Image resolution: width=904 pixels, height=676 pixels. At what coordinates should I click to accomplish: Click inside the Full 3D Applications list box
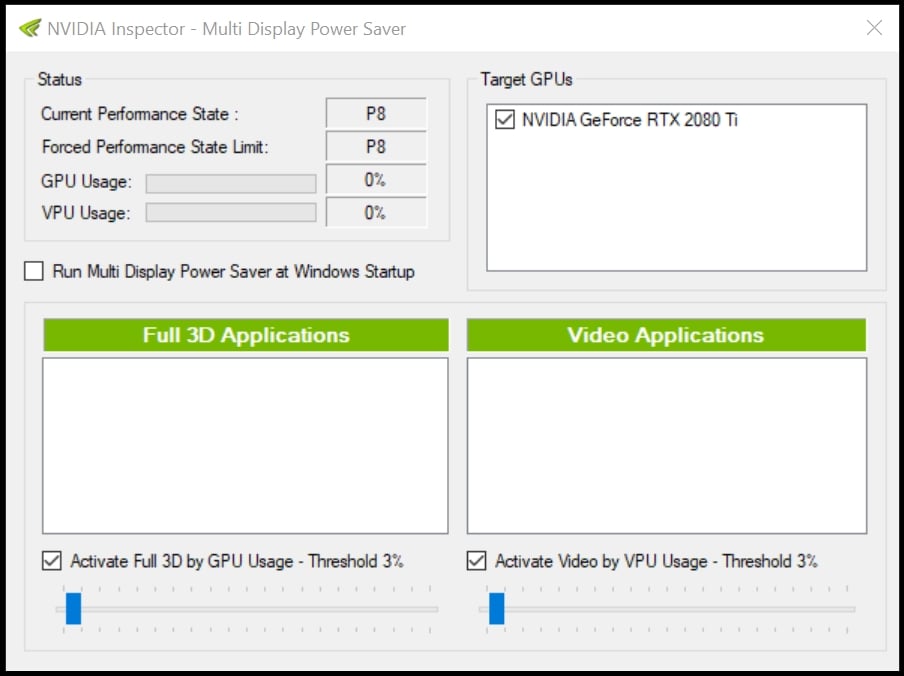coord(245,445)
